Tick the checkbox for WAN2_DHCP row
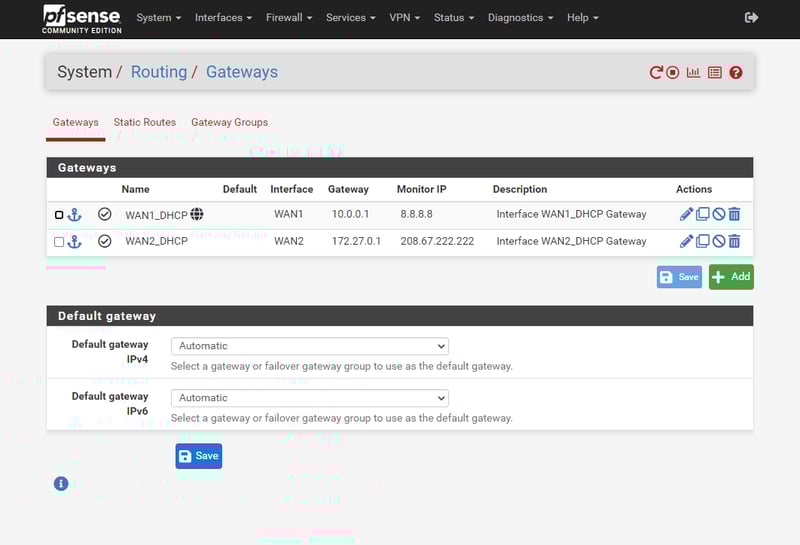 (x=59, y=242)
